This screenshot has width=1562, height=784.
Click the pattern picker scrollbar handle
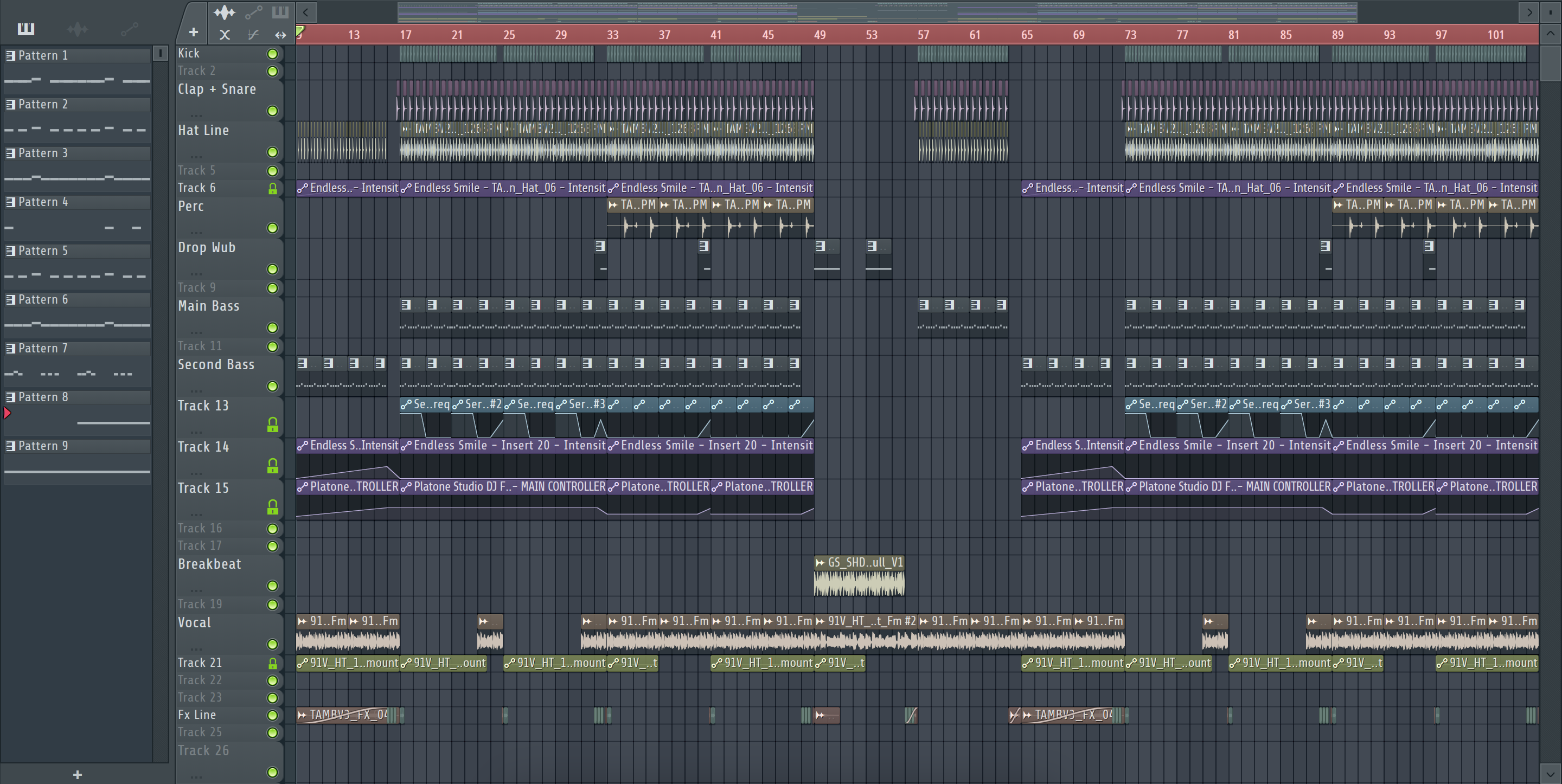point(160,54)
